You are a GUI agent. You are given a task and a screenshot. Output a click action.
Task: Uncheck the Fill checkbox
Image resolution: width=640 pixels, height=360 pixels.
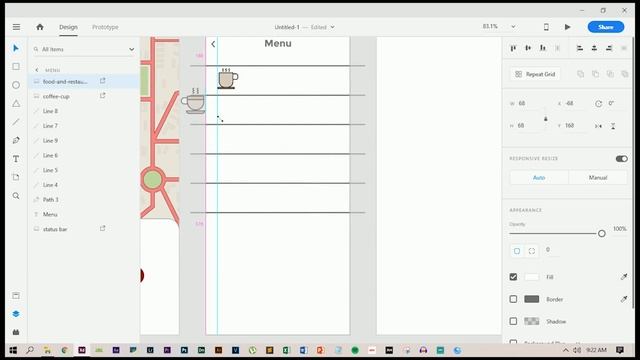[513, 277]
